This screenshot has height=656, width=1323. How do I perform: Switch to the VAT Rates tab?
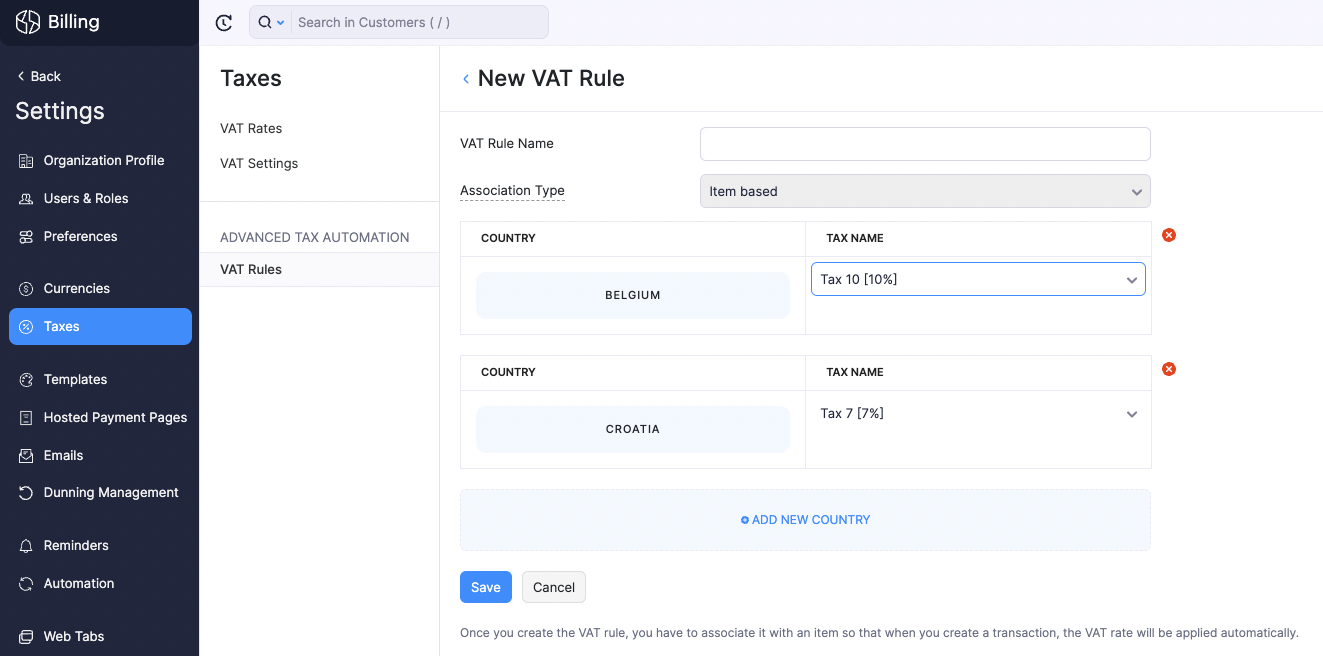(x=250, y=128)
